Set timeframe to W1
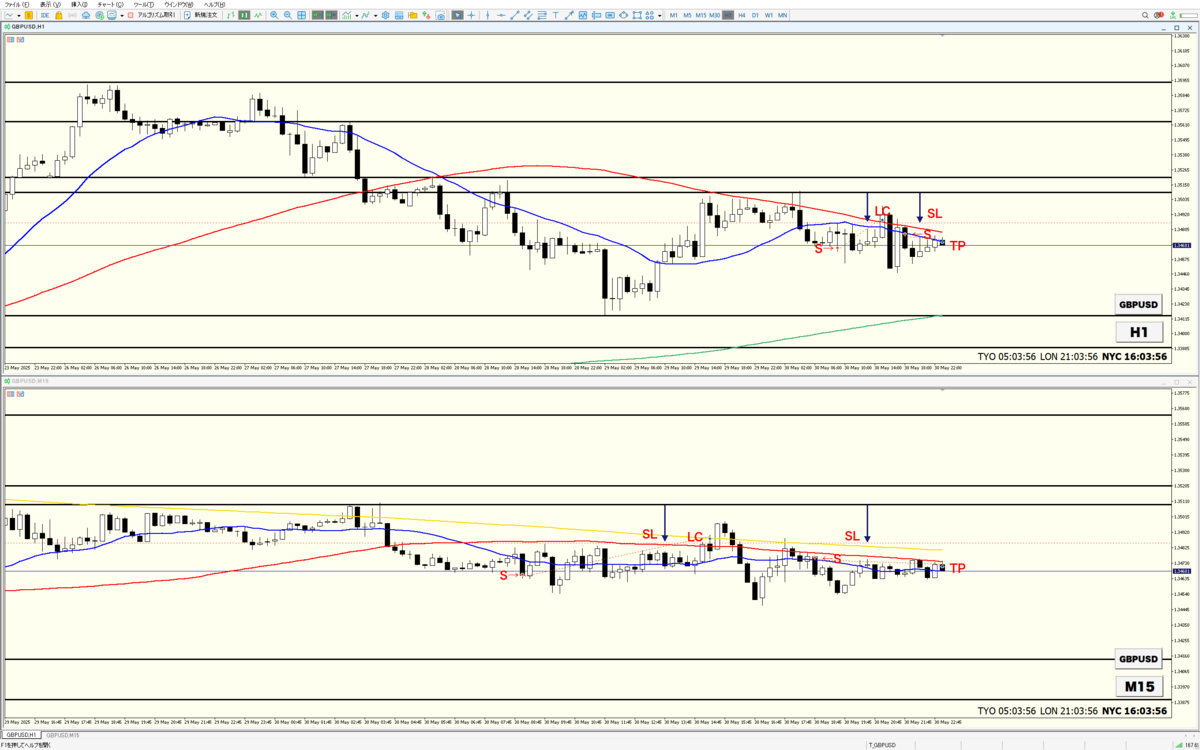The image size is (1200, 750). pyautogui.click(x=768, y=15)
